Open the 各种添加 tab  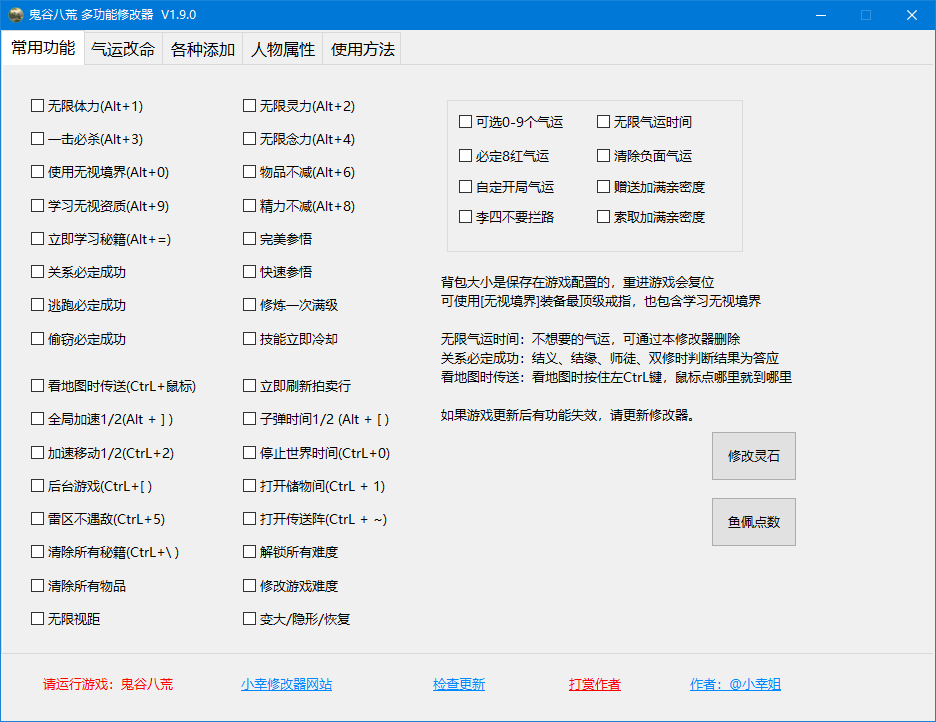[203, 48]
